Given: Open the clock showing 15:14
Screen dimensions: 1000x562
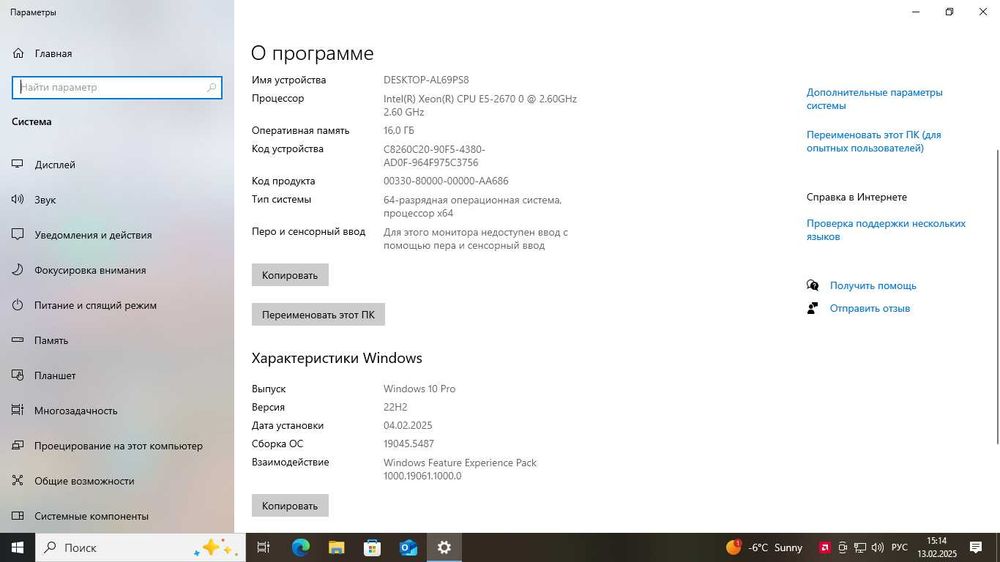Looking at the screenshot, I should [x=937, y=547].
